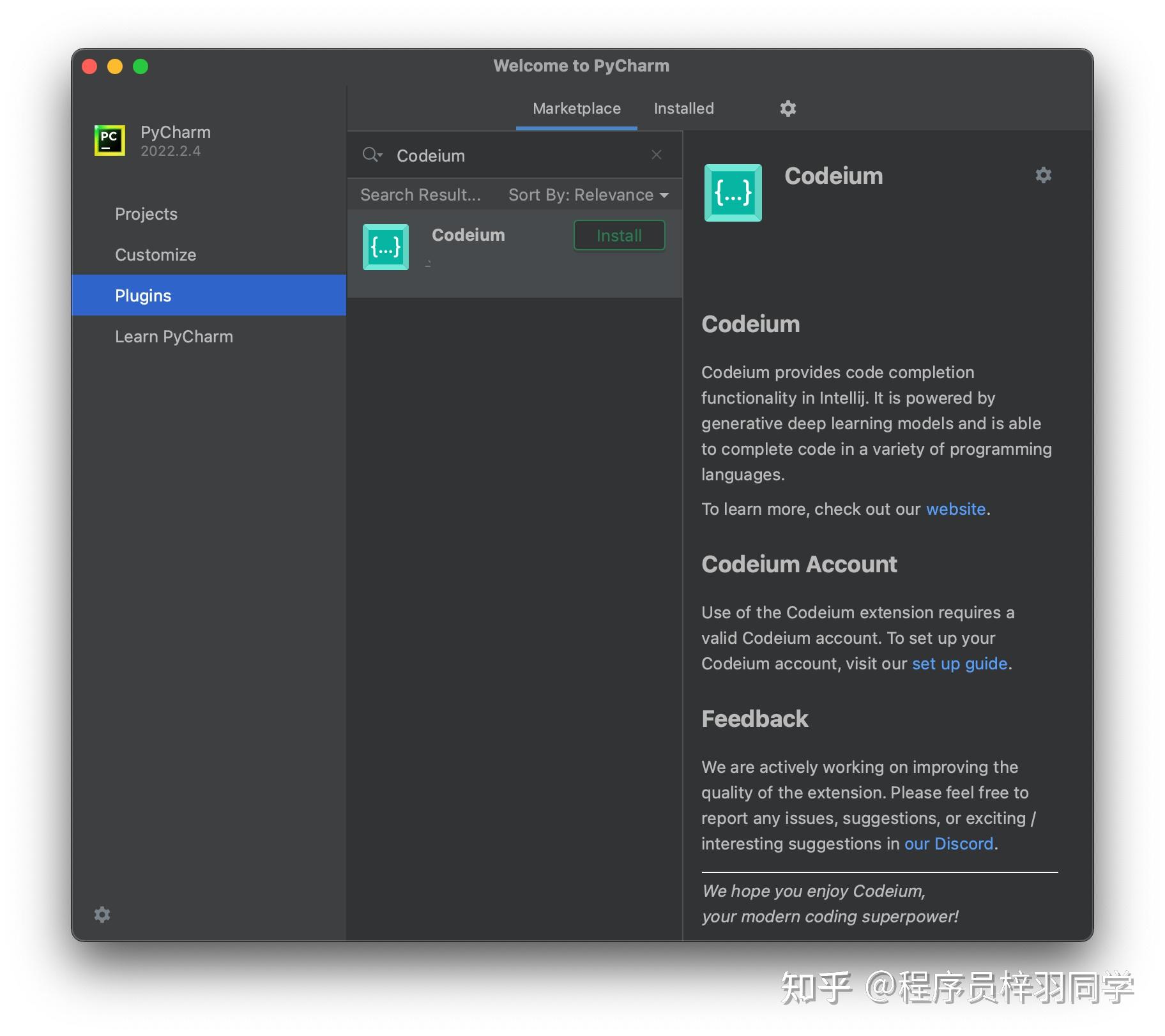This screenshot has width=1165, height=1036.
Task: Open the settings gear at sidebar bottom
Action: coord(102,915)
